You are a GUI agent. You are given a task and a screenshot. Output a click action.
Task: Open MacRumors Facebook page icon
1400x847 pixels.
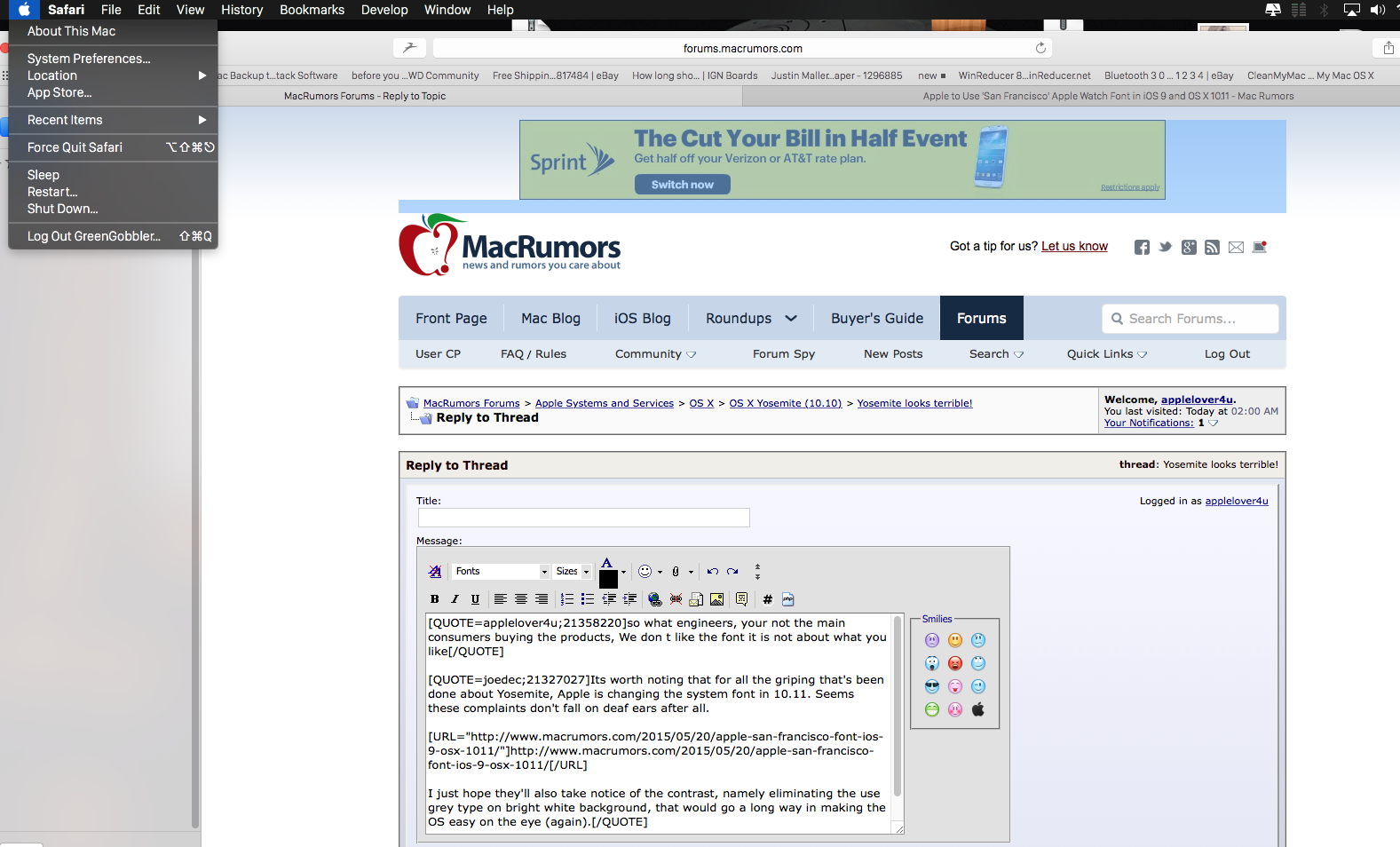tap(1142, 247)
